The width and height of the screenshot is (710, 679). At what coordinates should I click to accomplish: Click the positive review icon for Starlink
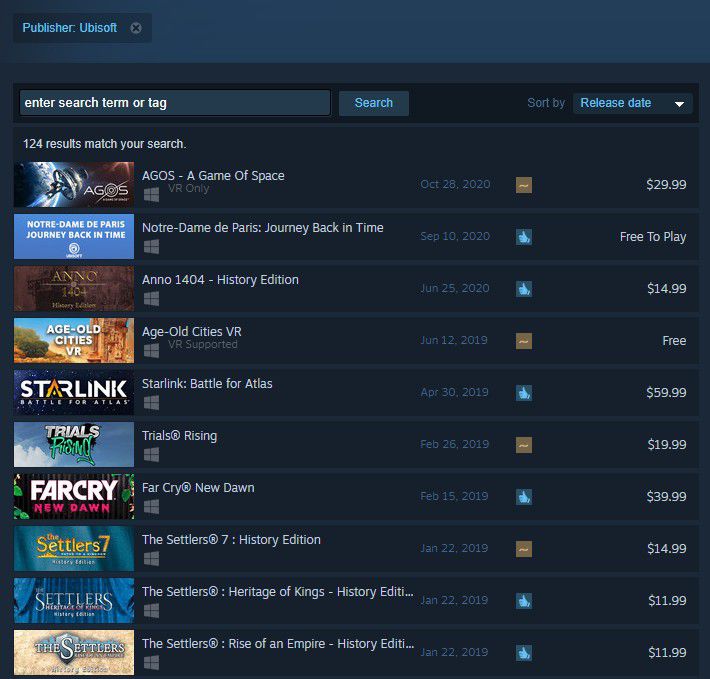pyautogui.click(x=523, y=393)
